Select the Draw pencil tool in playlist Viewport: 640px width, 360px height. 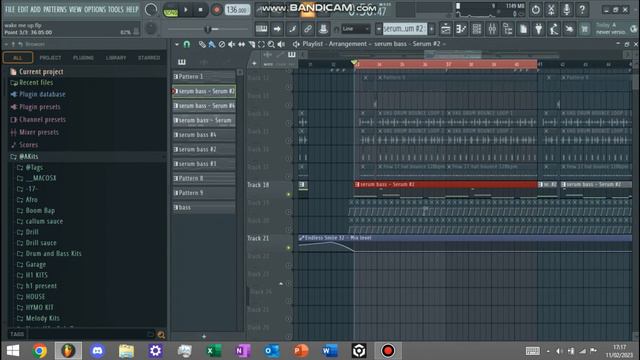click(x=202, y=44)
